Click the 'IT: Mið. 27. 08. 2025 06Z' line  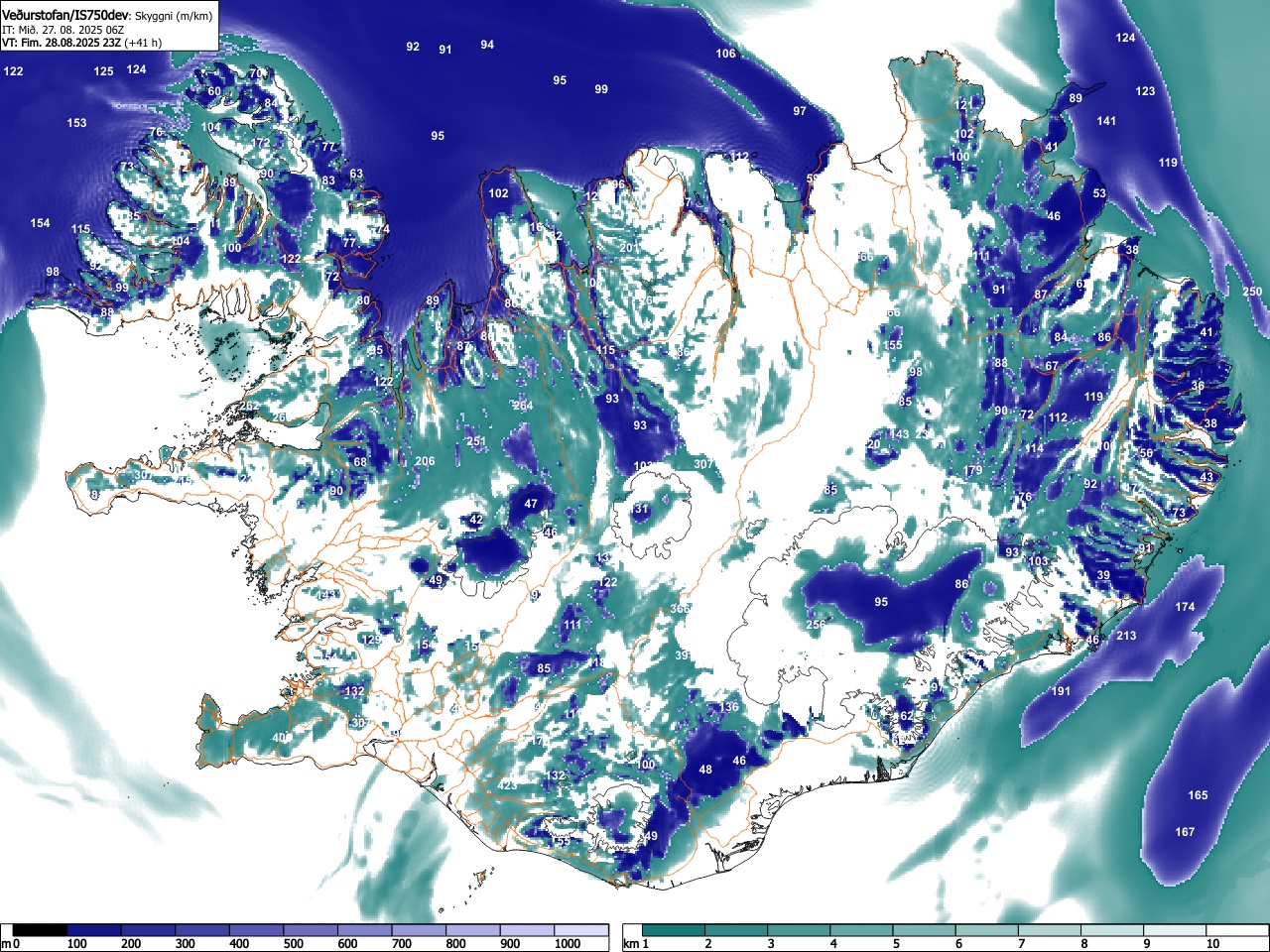tap(63, 30)
